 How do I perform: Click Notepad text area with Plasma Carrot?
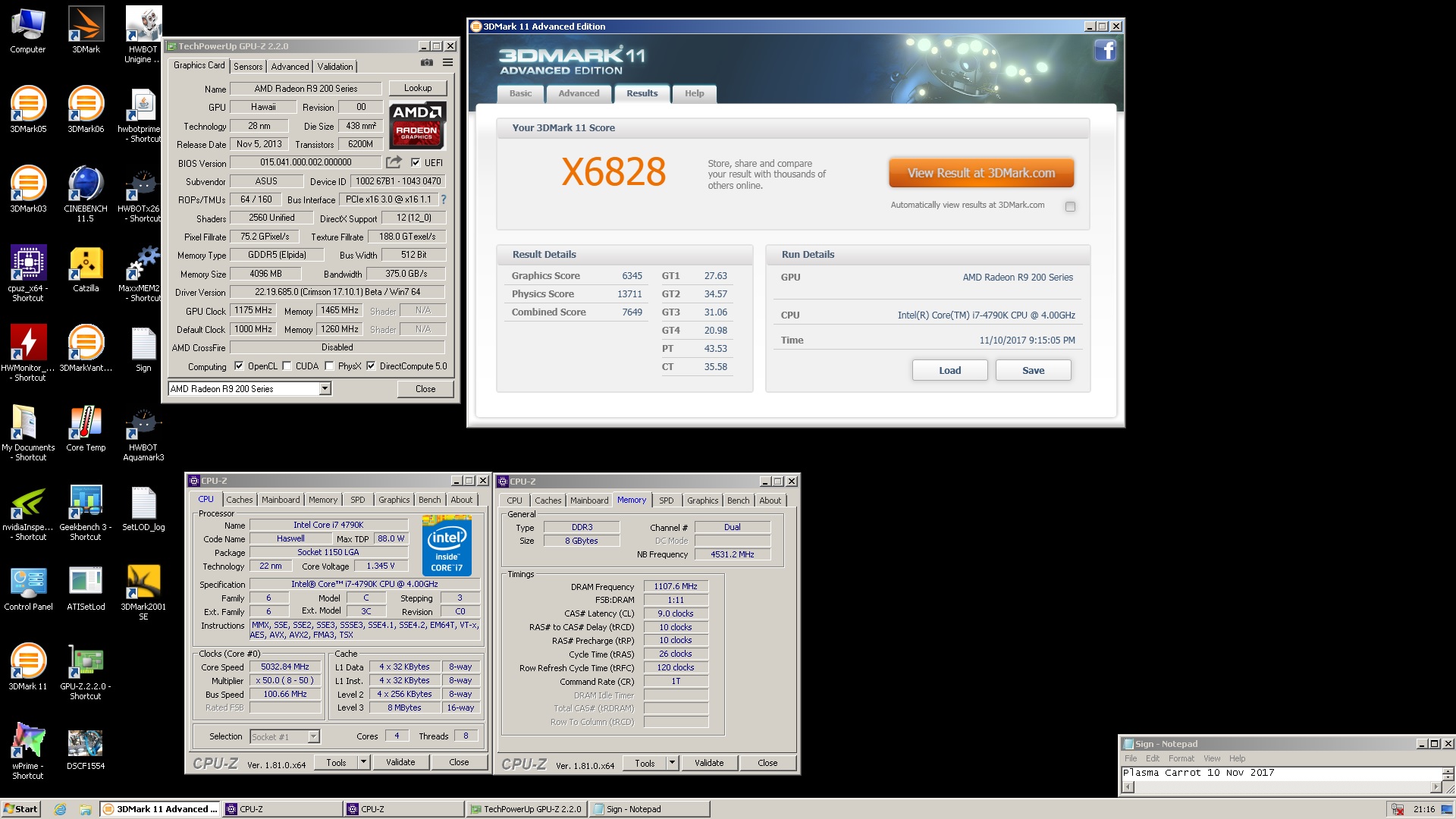1282,773
